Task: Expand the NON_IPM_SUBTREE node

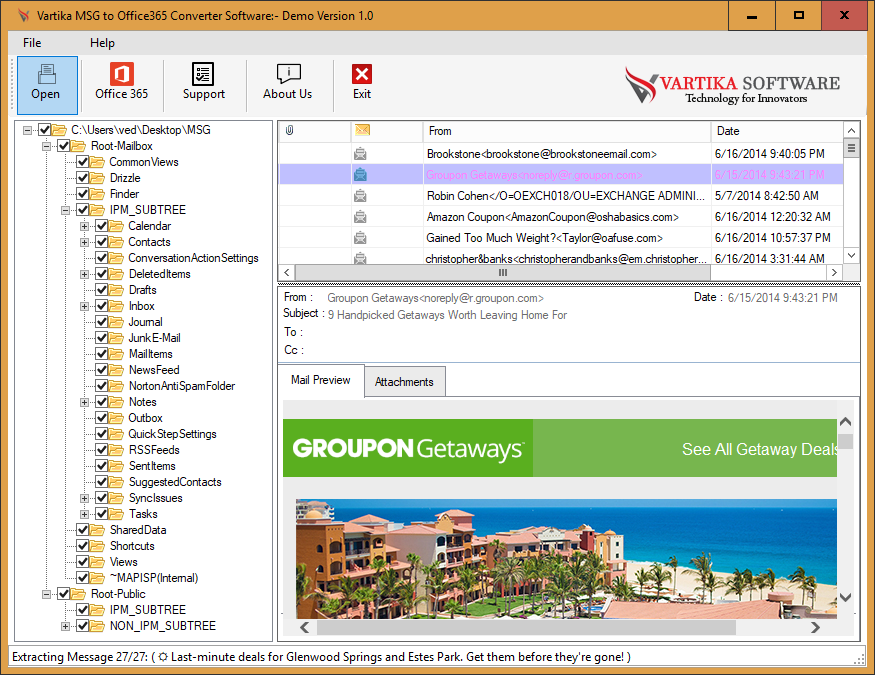Action: [x=66, y=626]
